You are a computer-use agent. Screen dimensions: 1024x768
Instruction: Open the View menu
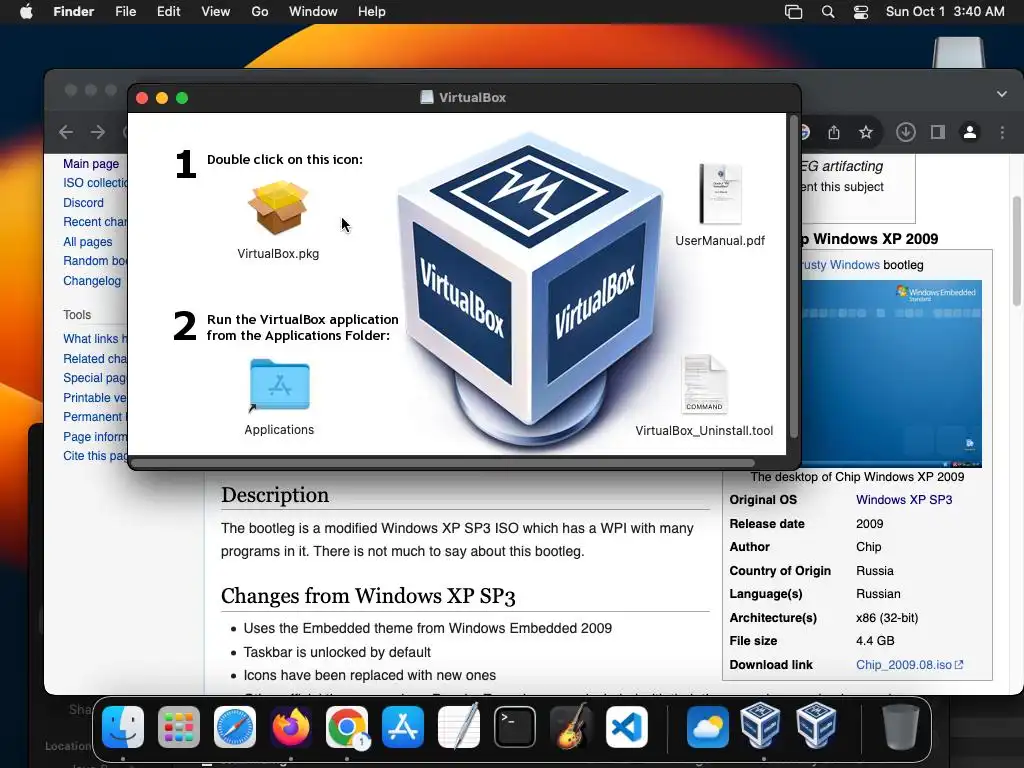(216, 12)
